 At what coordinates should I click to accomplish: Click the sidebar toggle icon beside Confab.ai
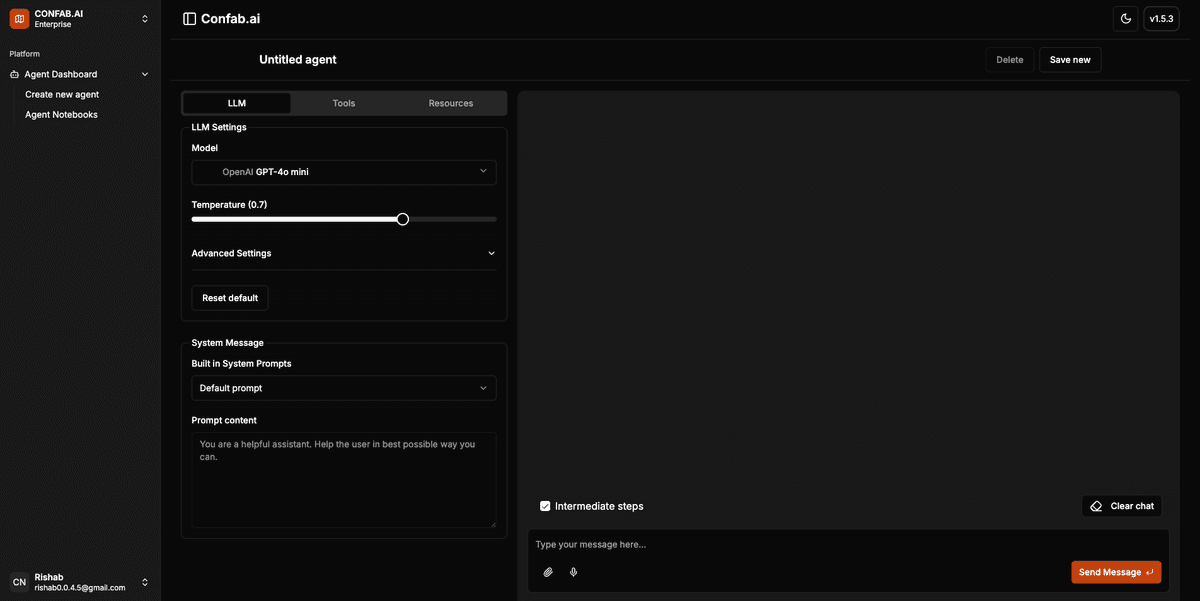coord(190,19)
